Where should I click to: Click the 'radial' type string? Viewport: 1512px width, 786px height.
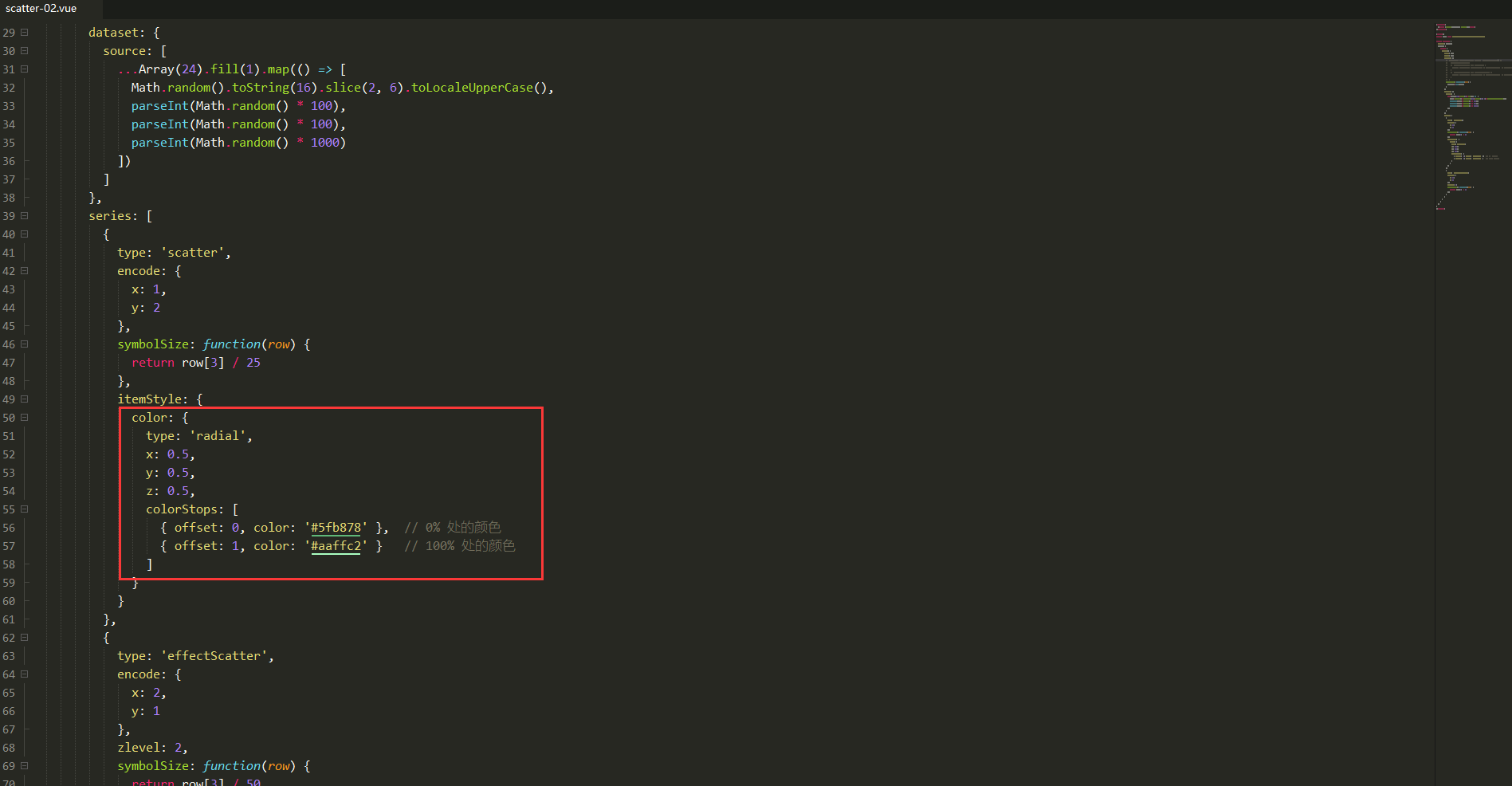coord(218,436)
